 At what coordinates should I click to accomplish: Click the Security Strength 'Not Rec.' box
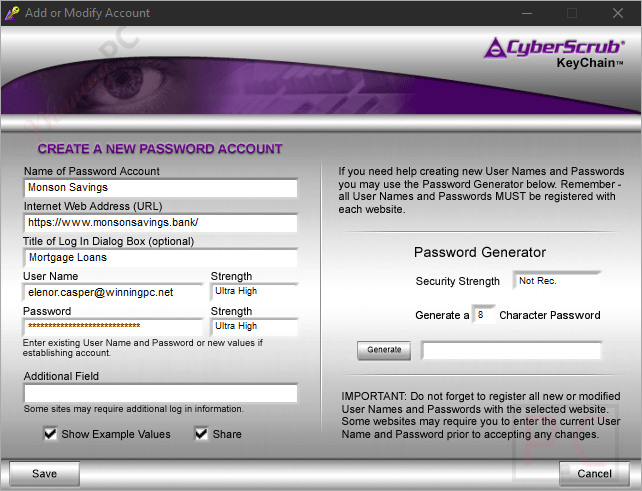(x=556, y=282)
